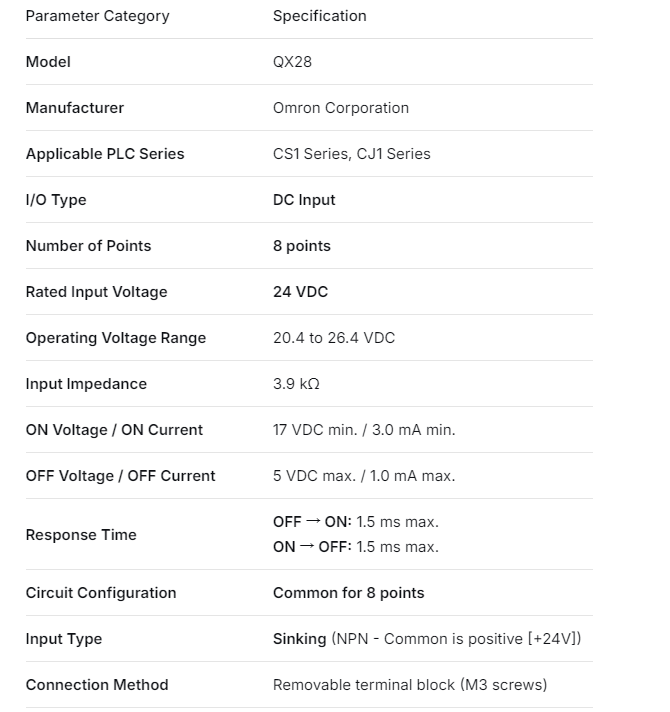
Task: Click the CS1 Series, CJ1 Series value
Action: pyautogui.click(x=351, y=154)
